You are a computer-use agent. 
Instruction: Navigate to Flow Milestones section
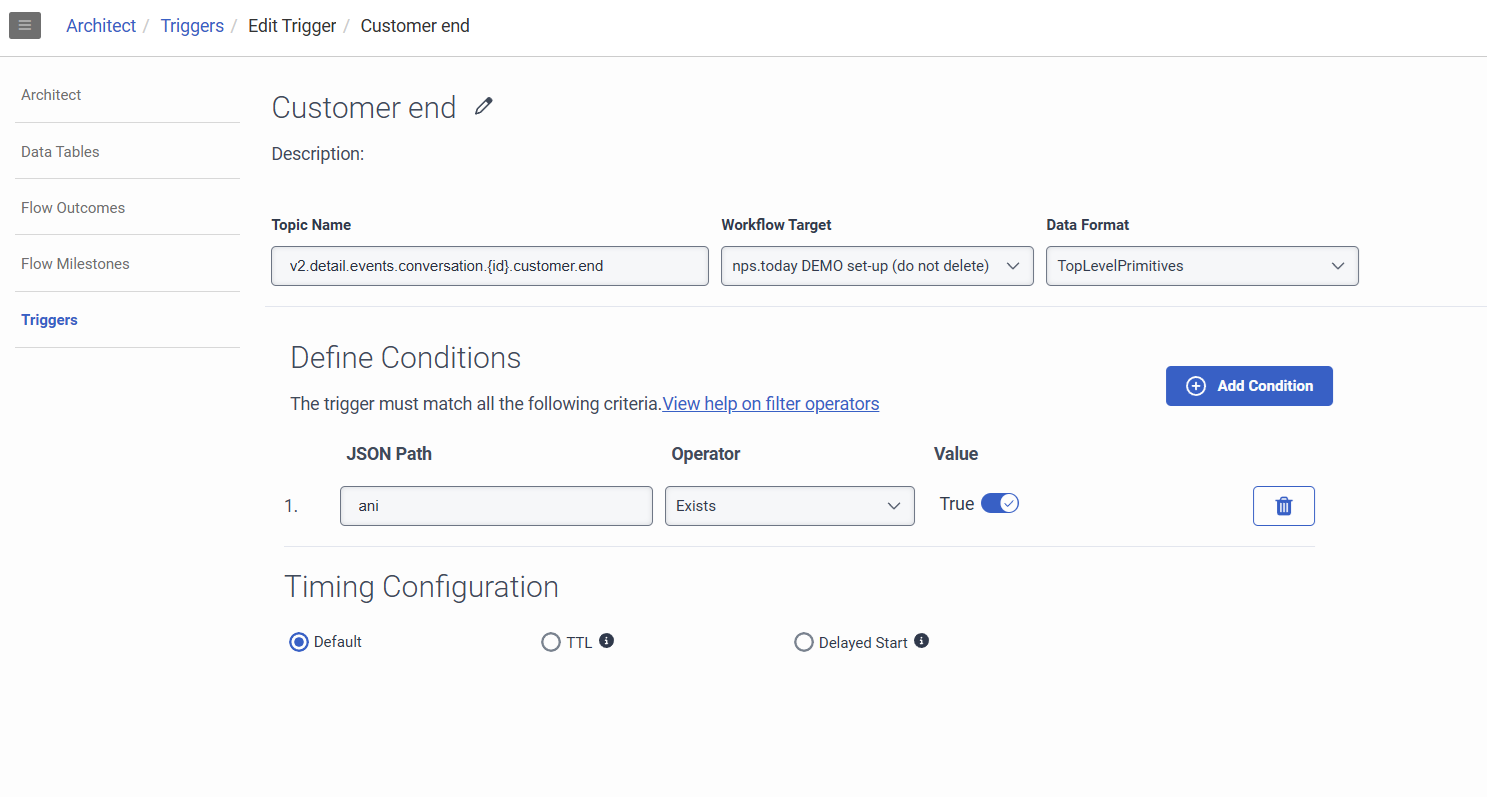point(75,264)
